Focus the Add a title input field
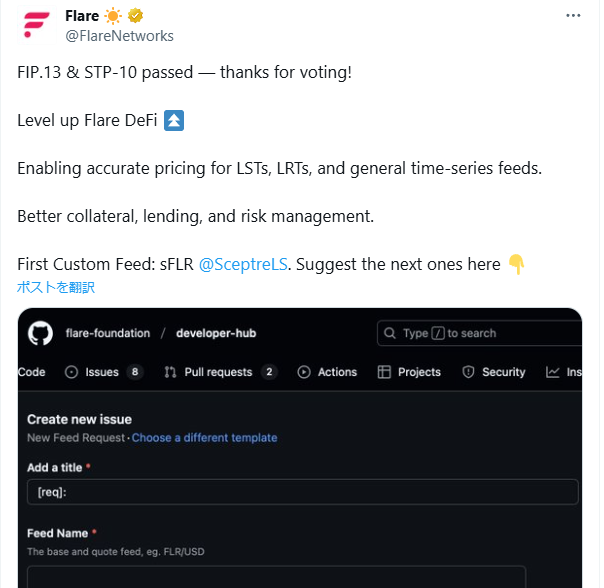This screenshot has height=588, width=604. 303,492
